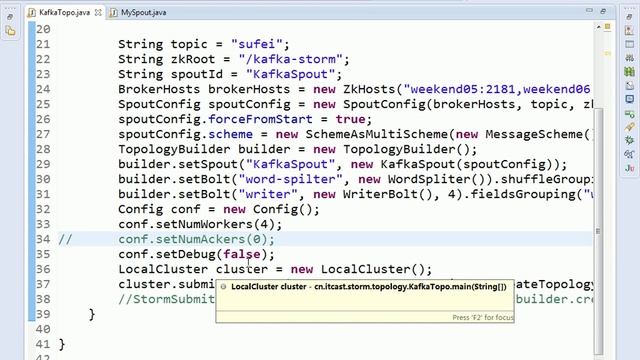Open the binoculars search view icon
The width and height of the screenshot is (640, 360).
[x=629, y=58]
